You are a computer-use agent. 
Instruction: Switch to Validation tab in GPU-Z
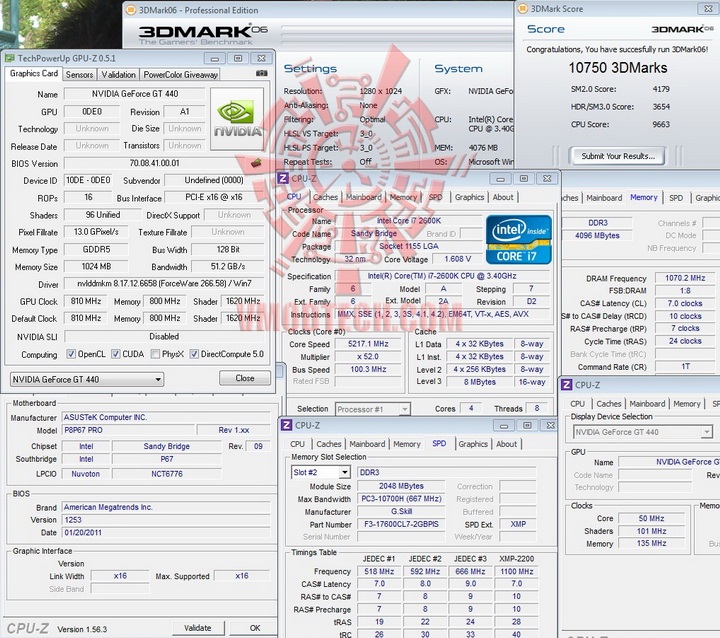click(x=118, y=74)
